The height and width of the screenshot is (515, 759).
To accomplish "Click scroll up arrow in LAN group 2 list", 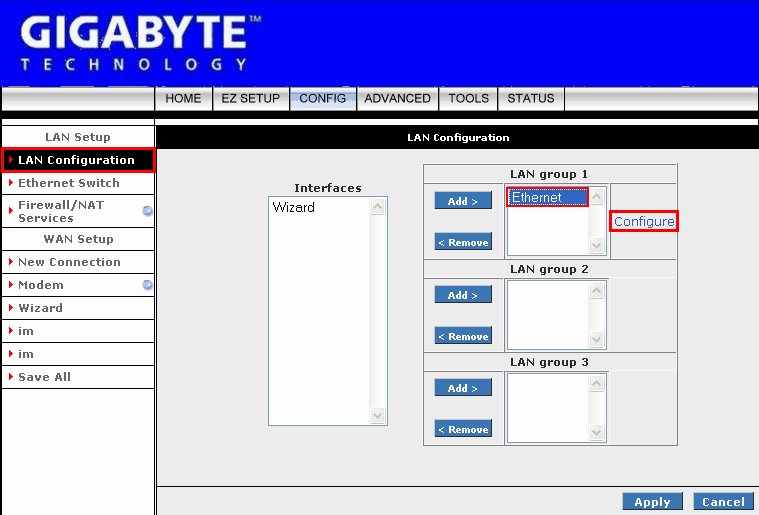I will pyautogui.click(x=597, y=290).
